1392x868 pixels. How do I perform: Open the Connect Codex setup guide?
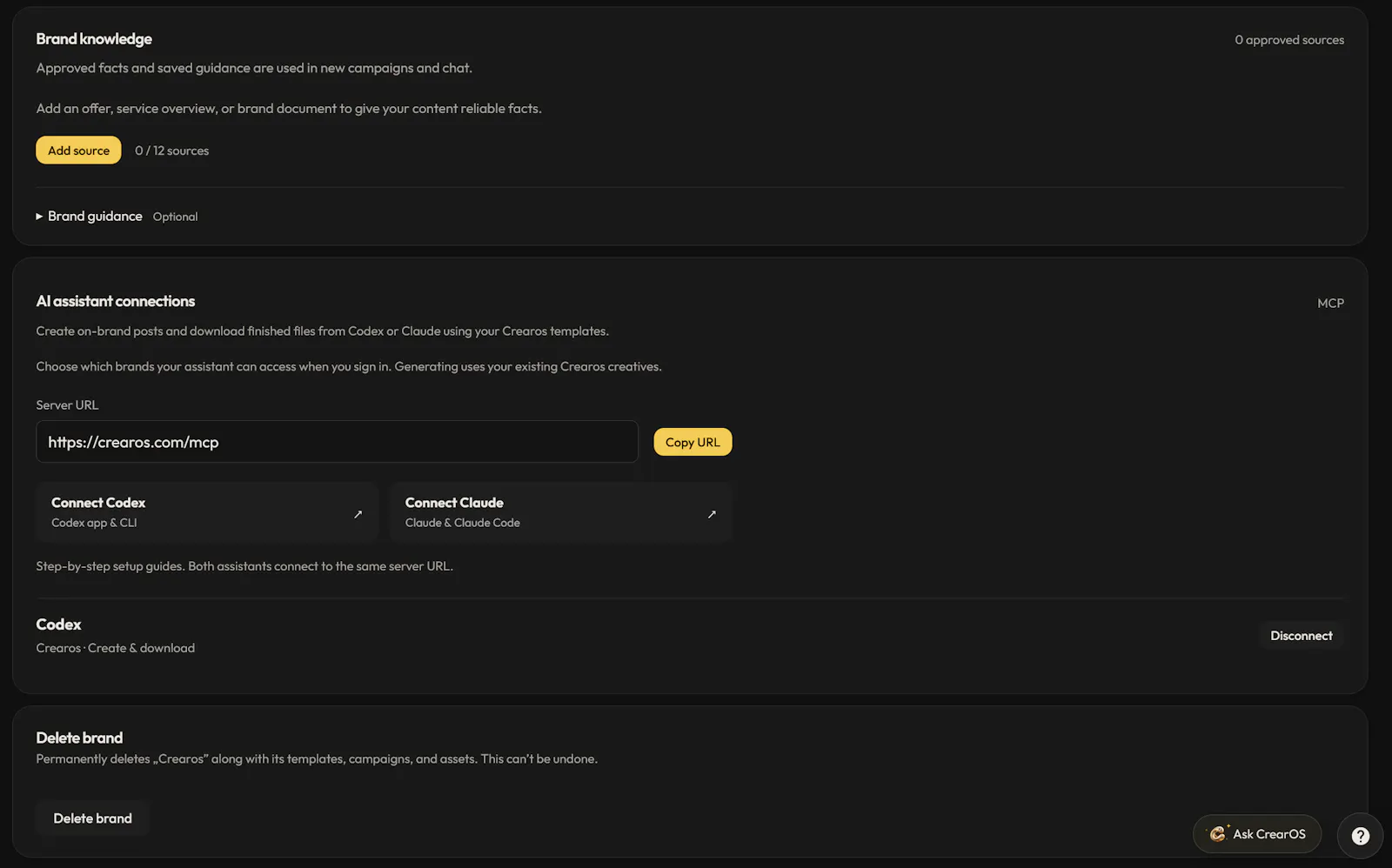207,512
